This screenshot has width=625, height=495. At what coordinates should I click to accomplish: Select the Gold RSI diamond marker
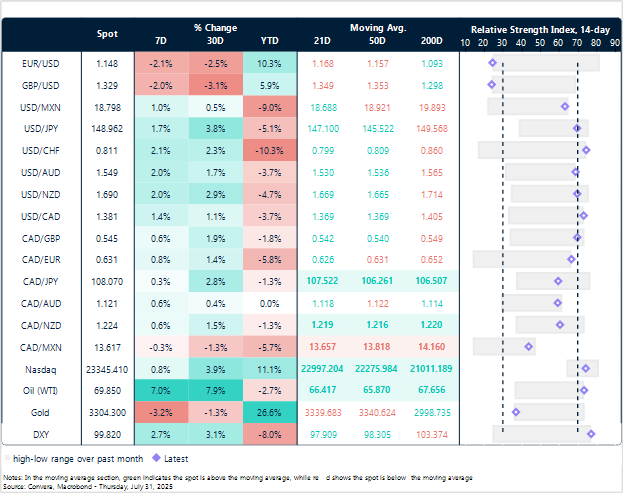[516, 411]
